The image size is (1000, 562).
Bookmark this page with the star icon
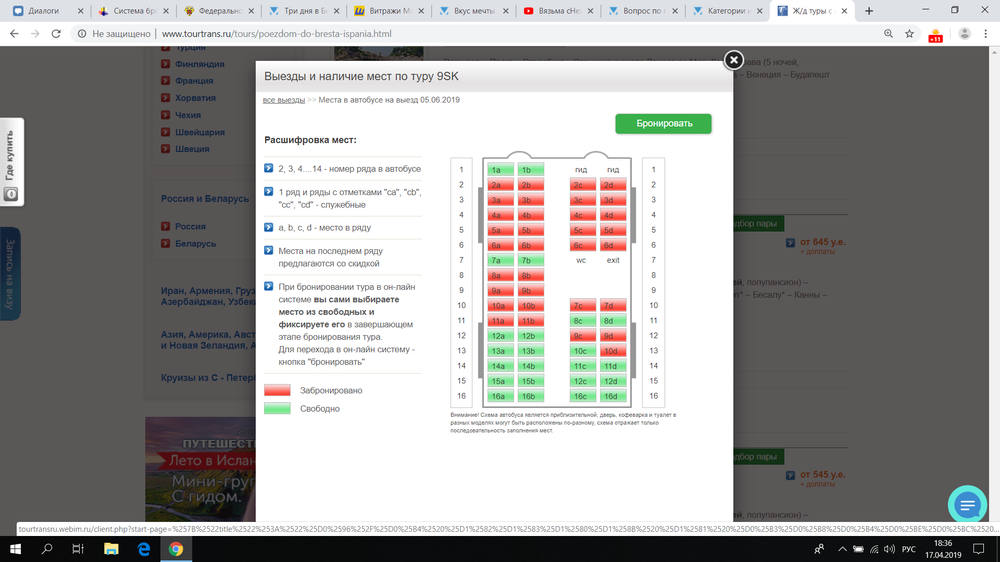coord(909,33)
